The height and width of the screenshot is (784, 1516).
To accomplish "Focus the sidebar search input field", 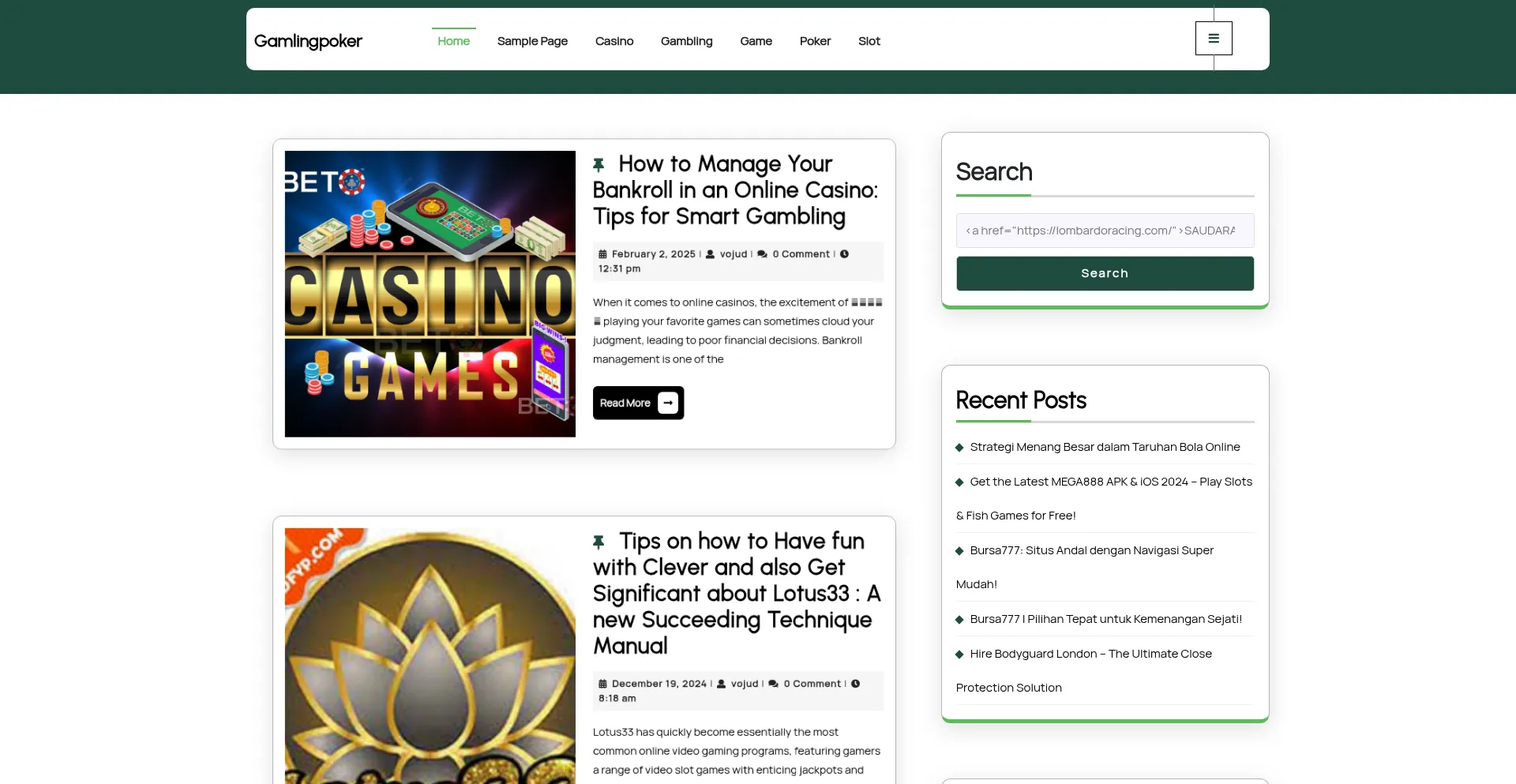I will click(1104, 231).
